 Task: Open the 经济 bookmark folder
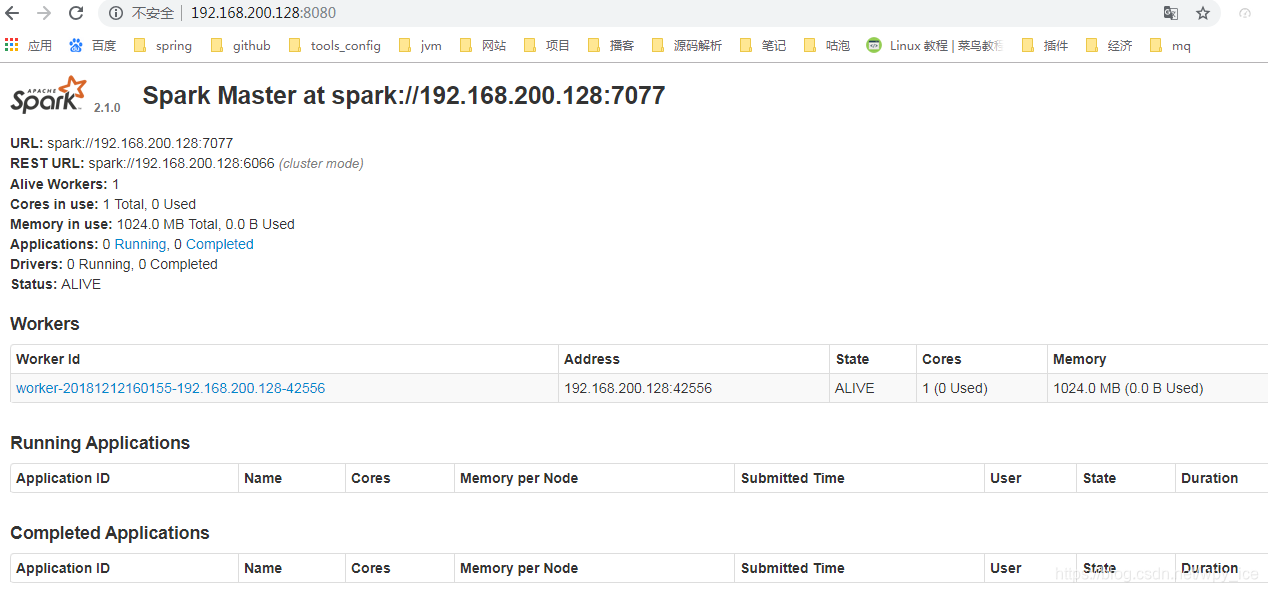click(x=1109, y=45)
